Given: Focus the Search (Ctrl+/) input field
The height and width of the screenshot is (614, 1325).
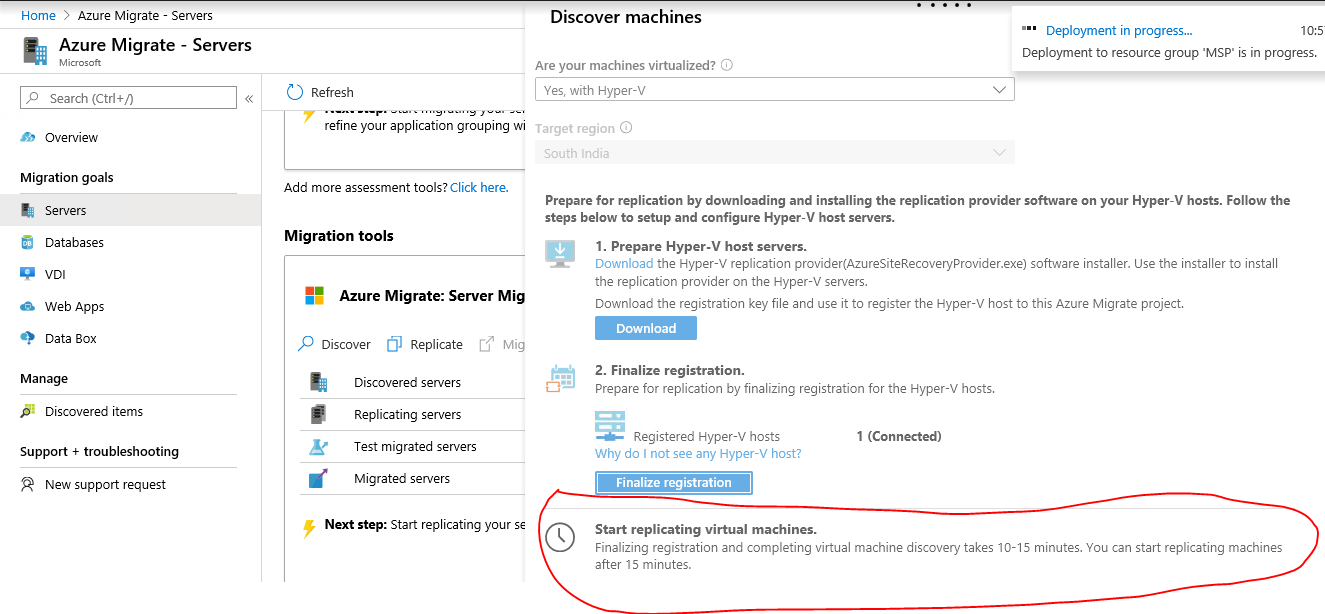Looking at the screenshot, I should [129, 98].
